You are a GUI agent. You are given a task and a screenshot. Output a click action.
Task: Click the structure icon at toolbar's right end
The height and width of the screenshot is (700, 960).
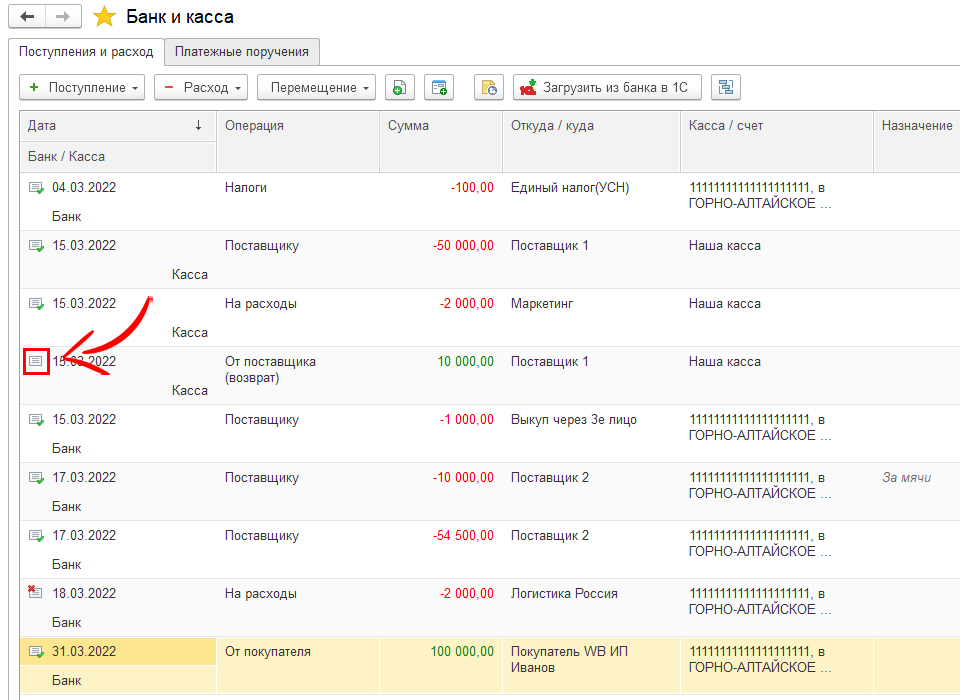point(725,88)
